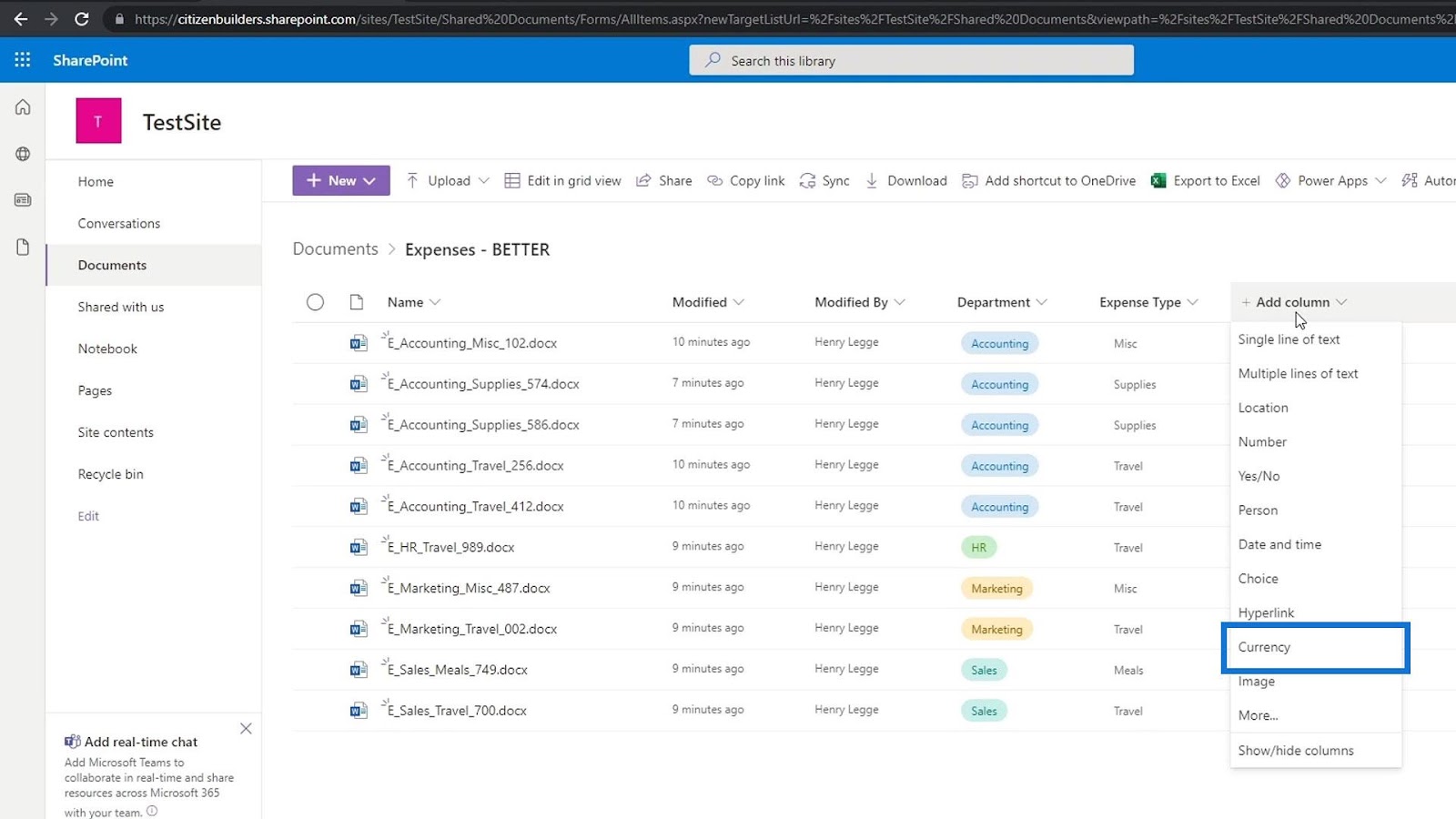Click the Export to Excel icon
The width and height of the screenshot is (1456, 819).
1158,181
